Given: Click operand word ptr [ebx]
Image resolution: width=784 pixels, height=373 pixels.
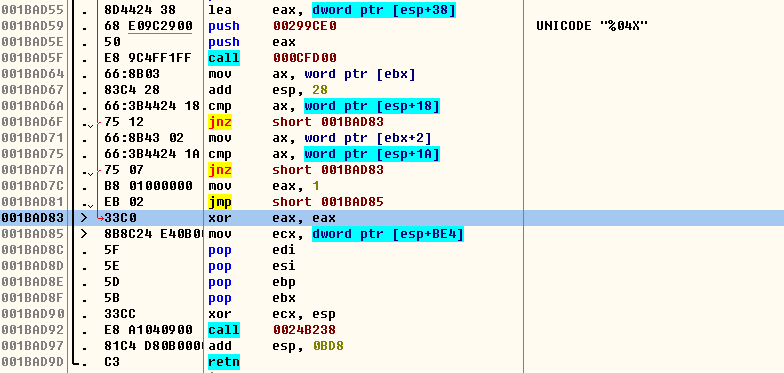Looking at the screenshot, I should pyautogui.click(x=360, y=74).
